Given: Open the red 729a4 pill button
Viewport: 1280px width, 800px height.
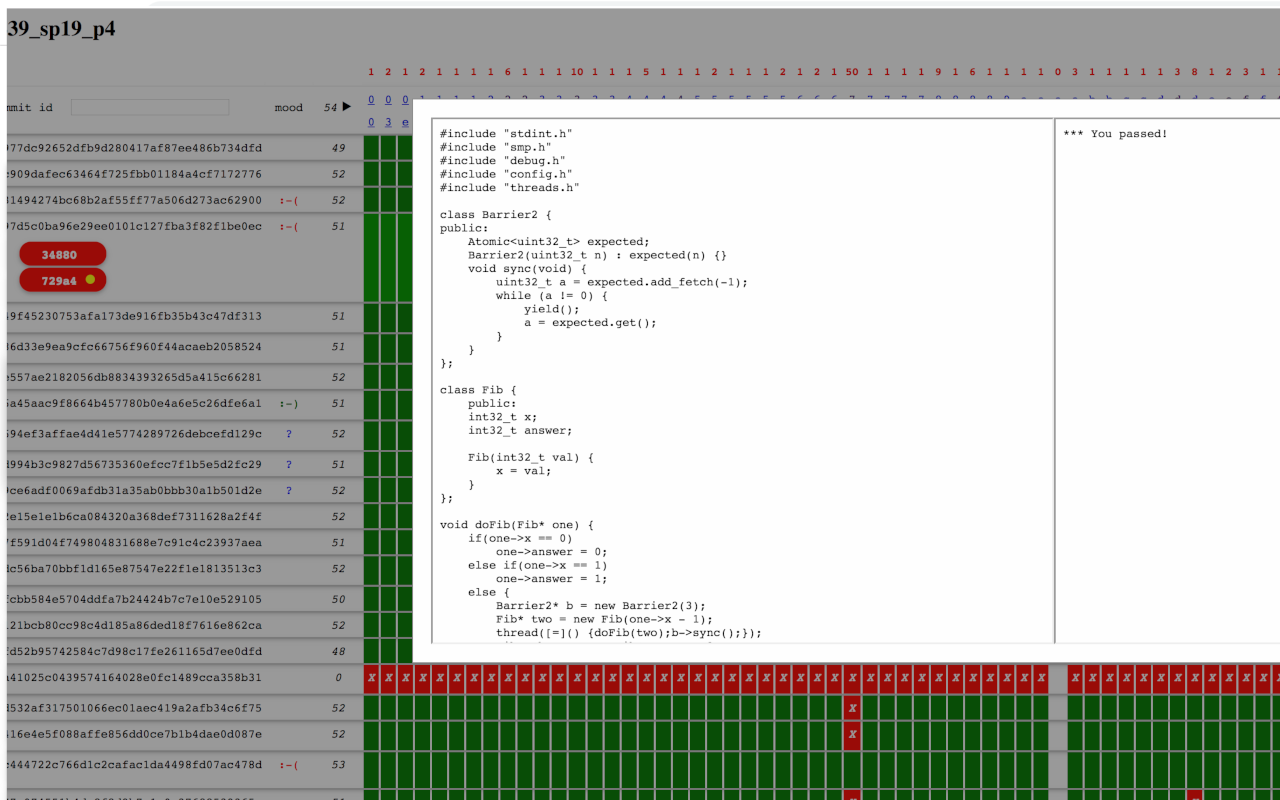Looking at the screenshot, I should click(x=62, y=281).
